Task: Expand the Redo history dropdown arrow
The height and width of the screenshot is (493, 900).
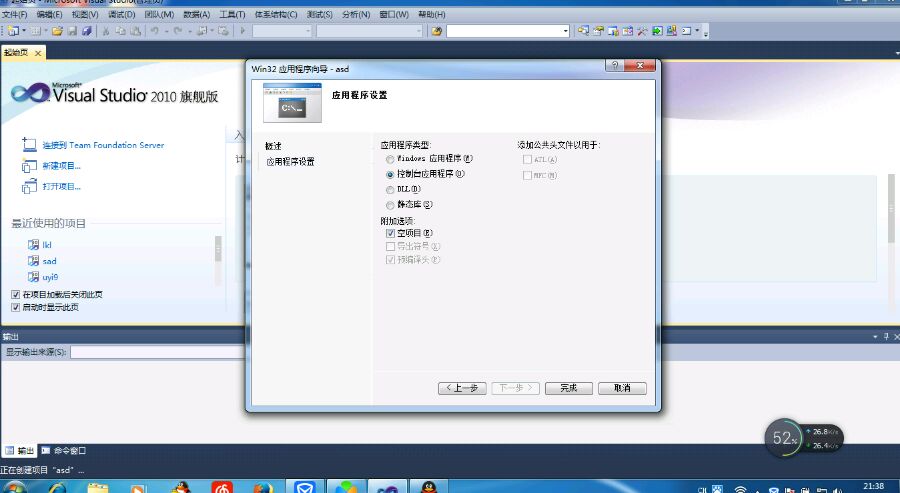Action: (189, 31)
